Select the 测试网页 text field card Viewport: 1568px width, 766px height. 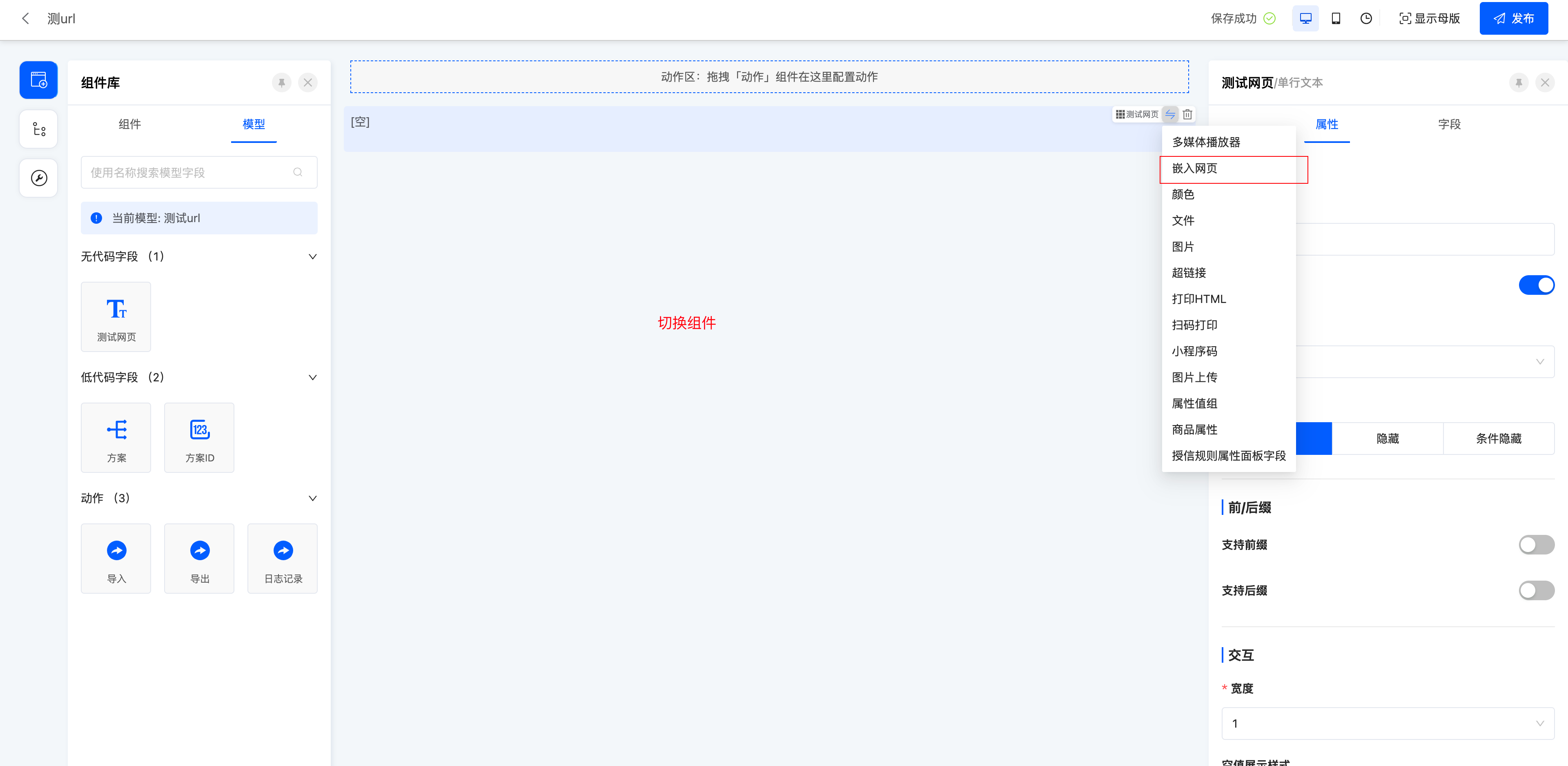(x=116, y=316)
